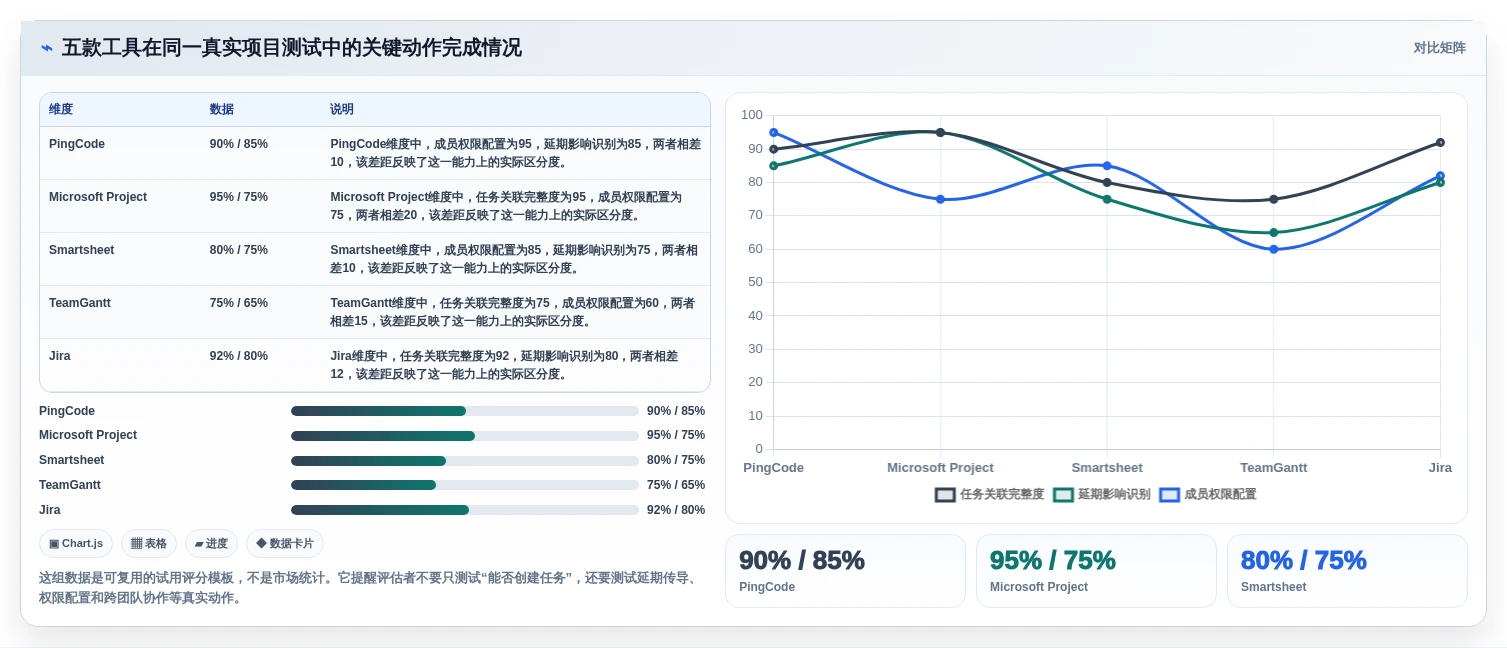Viewport: 1507px width, 648px height.
Task: Click the footnote paragraph about 试用评分模板
Action: 368,588
